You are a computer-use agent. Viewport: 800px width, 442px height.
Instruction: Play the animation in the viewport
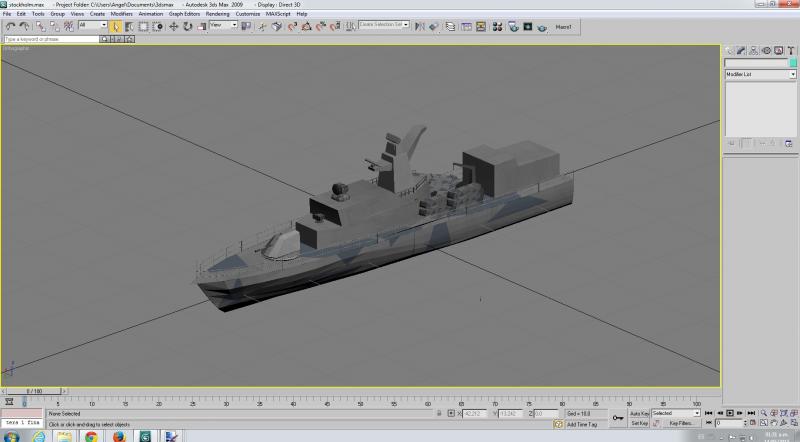[x=730, y=413]
